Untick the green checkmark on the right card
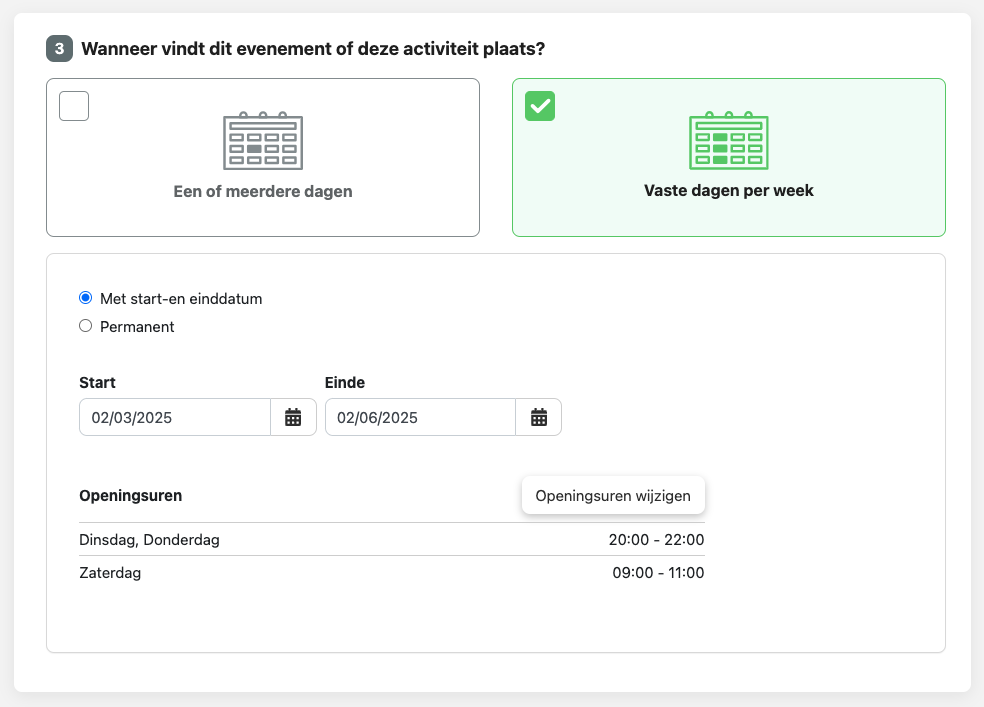 click(x=540, y=106)
